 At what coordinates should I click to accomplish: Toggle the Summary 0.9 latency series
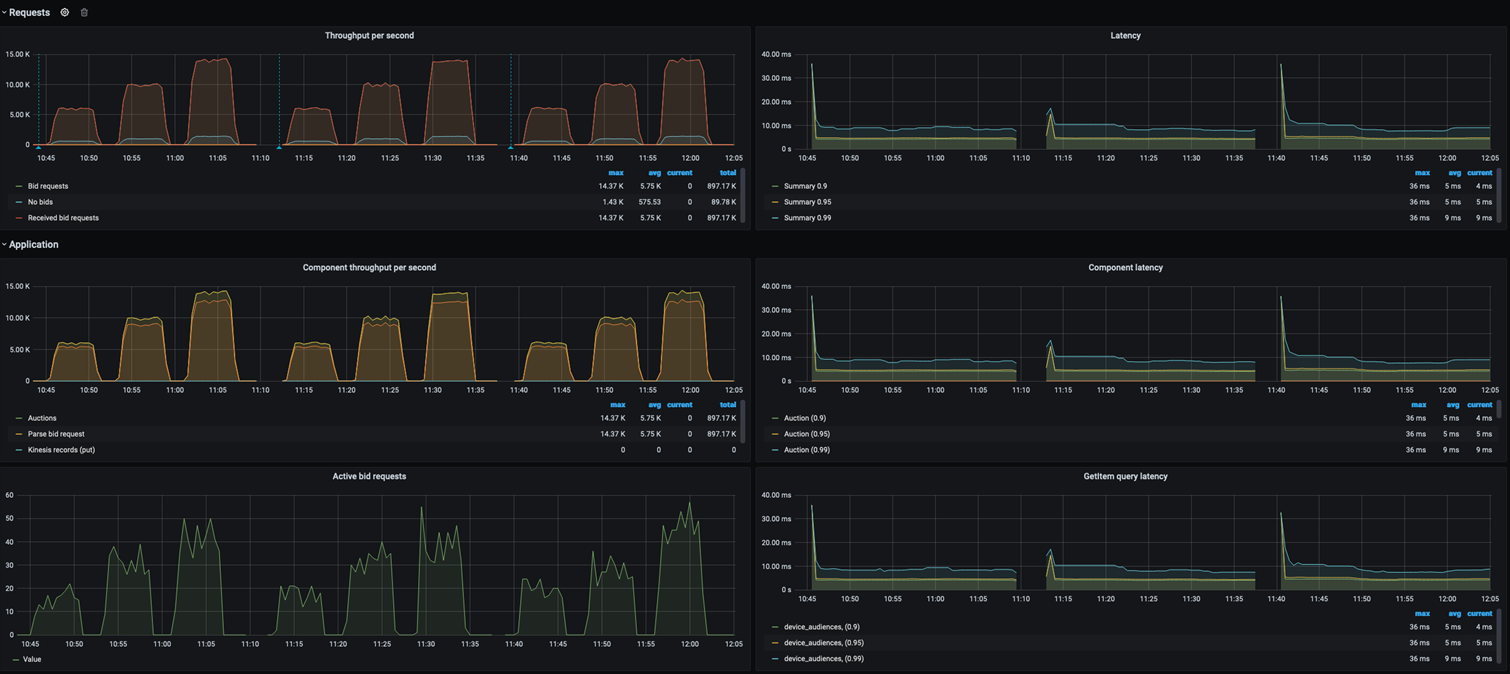pyautogui.click(x=805, y=186)
